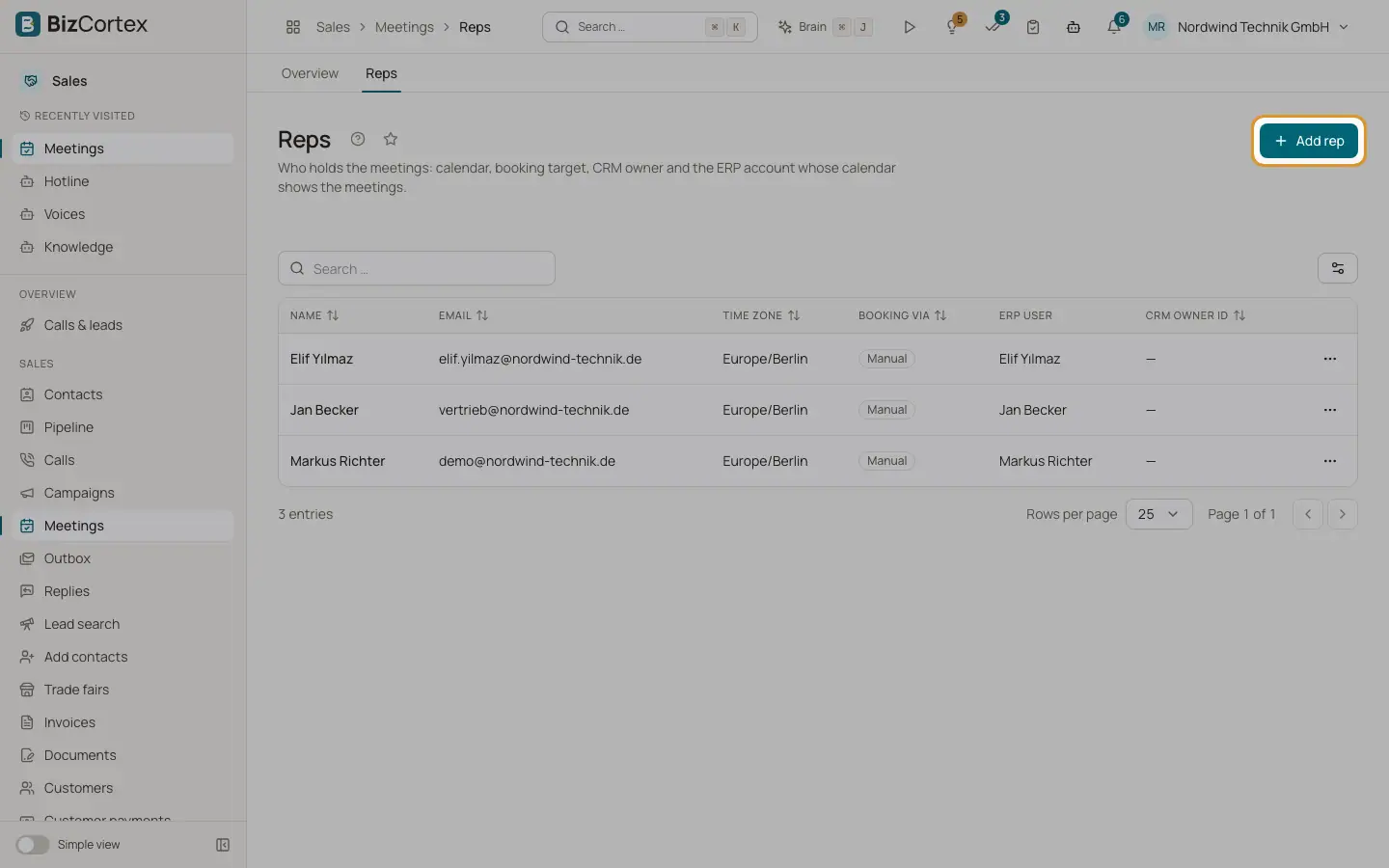Open the notifications bell icon

click(x=1114, y=27)
